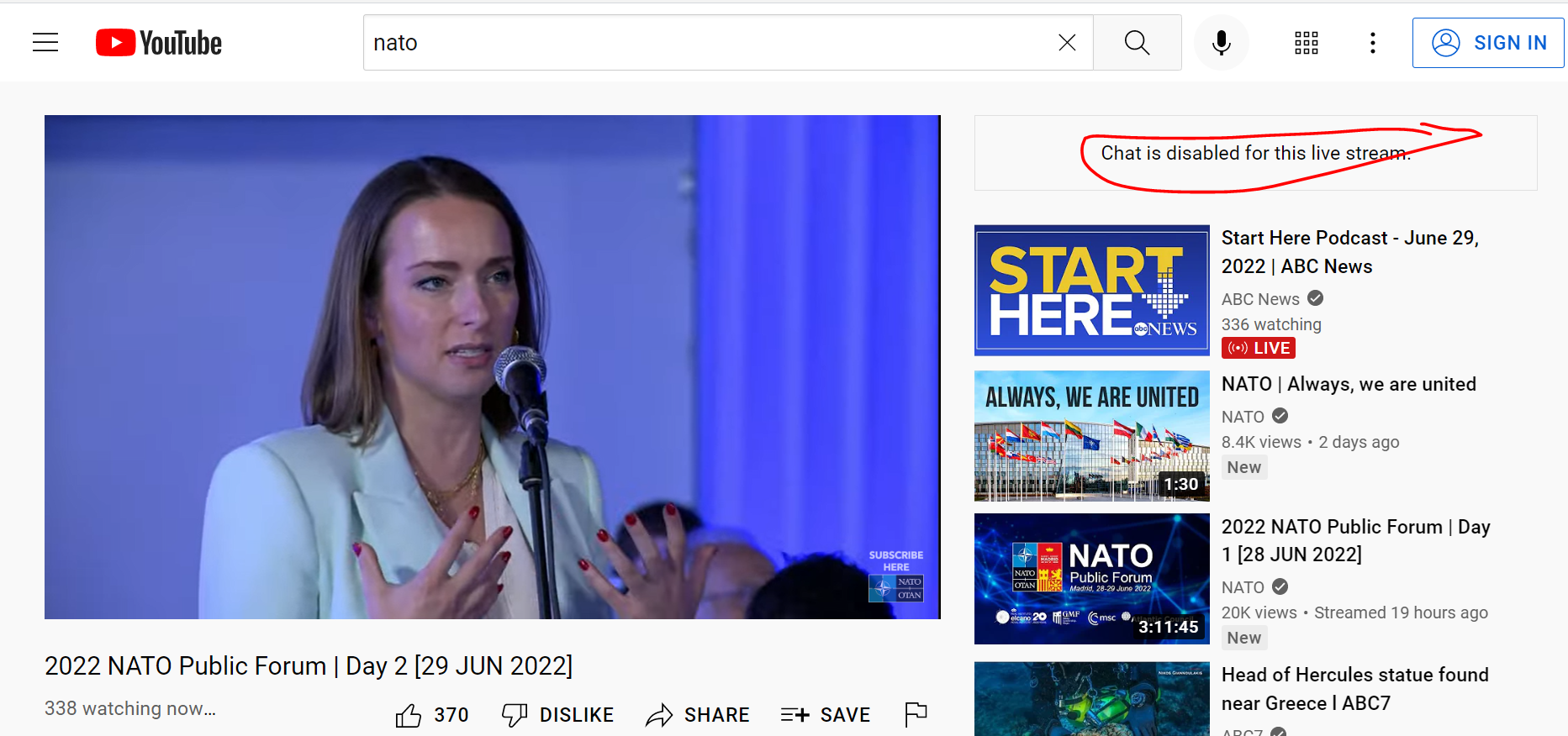Click the in-video SUBSCRIBE HERE NATO watermark
Screen dimensions: 1568x736
tap(896, 576)
